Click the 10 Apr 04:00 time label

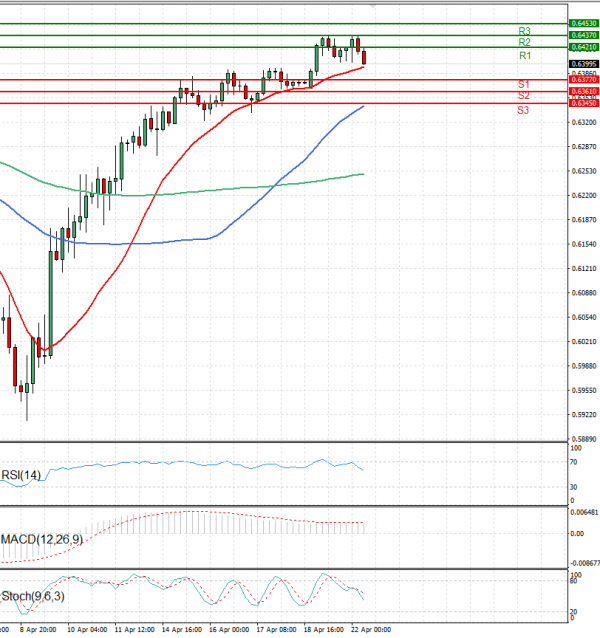click(87, 629)
